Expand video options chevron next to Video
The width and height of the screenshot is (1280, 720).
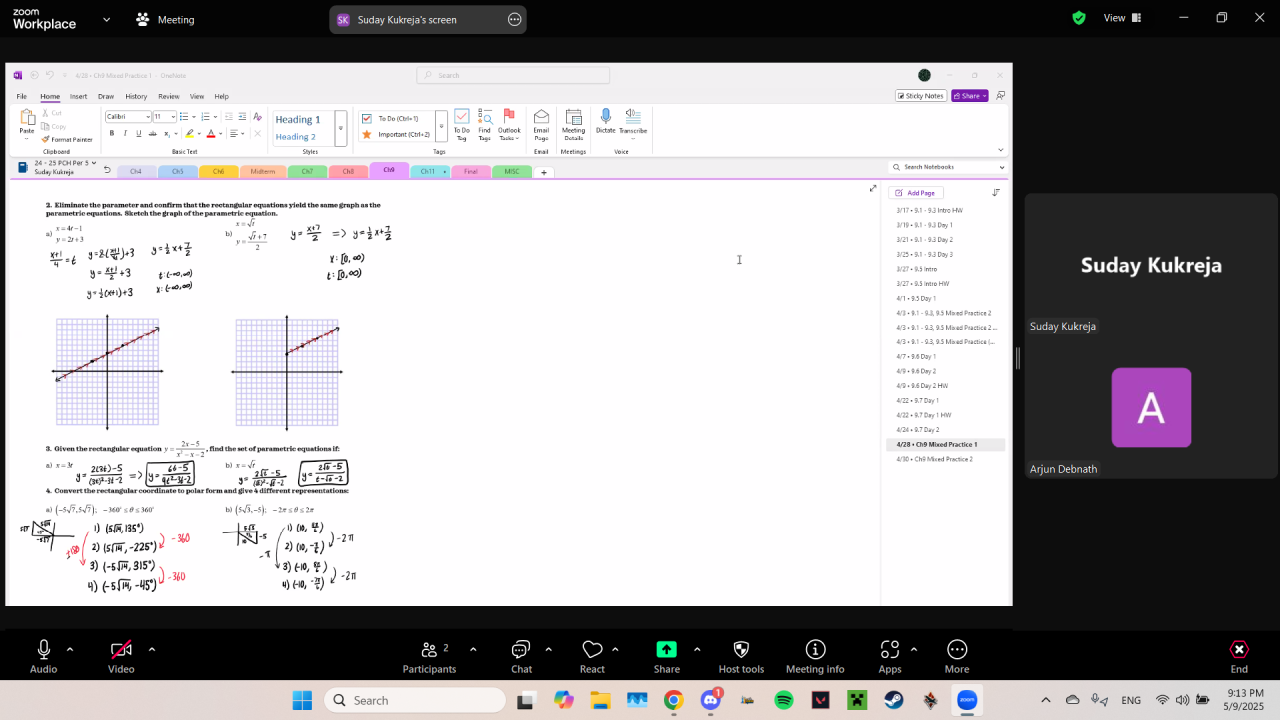coord(152,649)
